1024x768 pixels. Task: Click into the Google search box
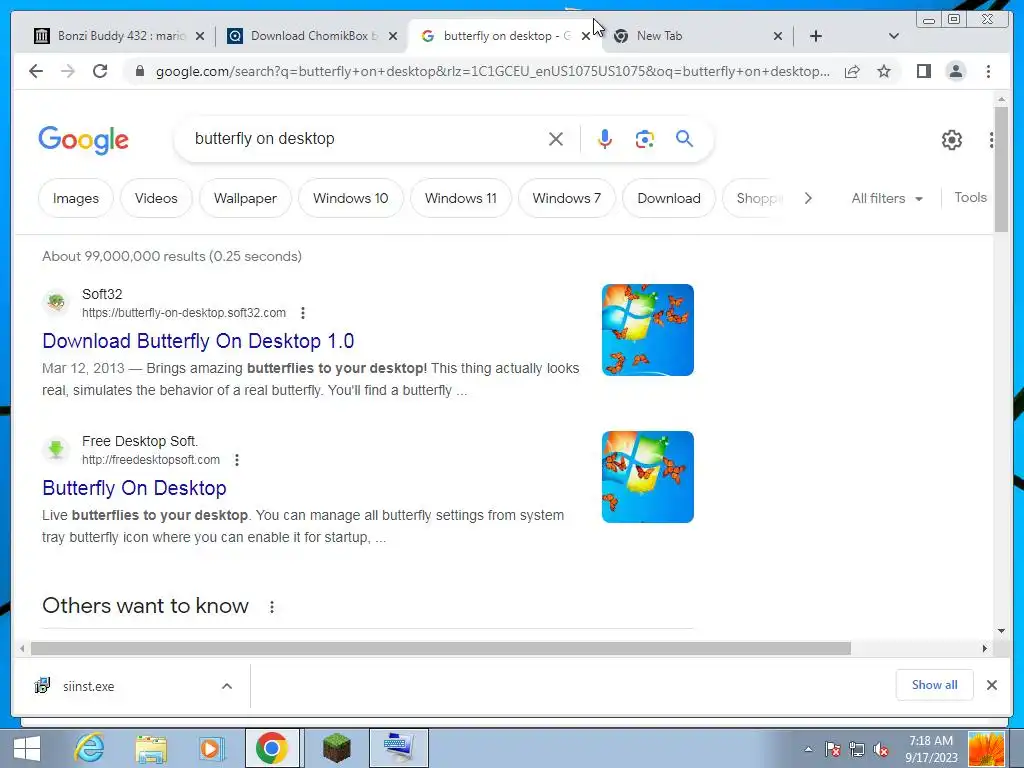366,138
